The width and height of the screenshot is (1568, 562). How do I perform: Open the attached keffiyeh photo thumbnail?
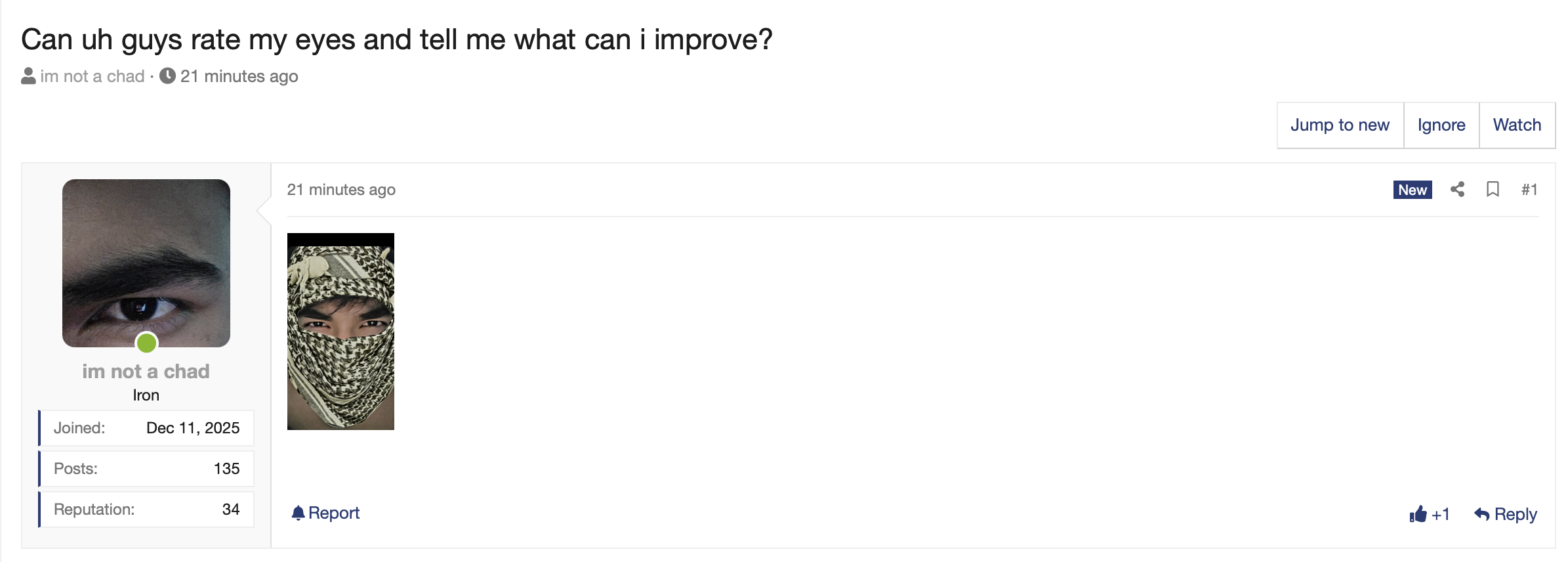coord(340,332)
